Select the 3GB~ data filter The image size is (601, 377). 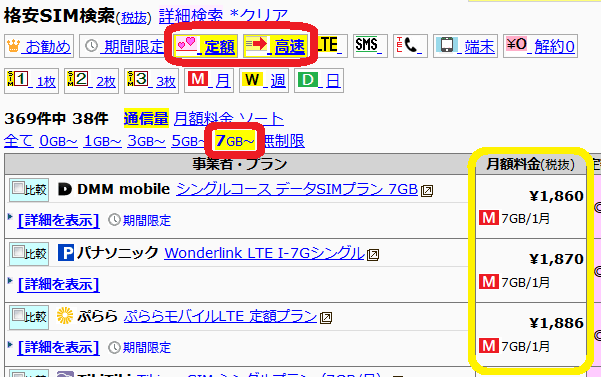pyautogui.click(x=146, y=141)
